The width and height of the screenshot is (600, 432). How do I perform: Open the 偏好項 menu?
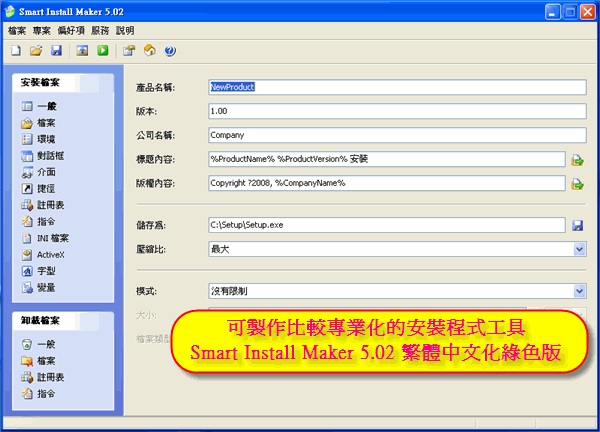tap(73, 31)
